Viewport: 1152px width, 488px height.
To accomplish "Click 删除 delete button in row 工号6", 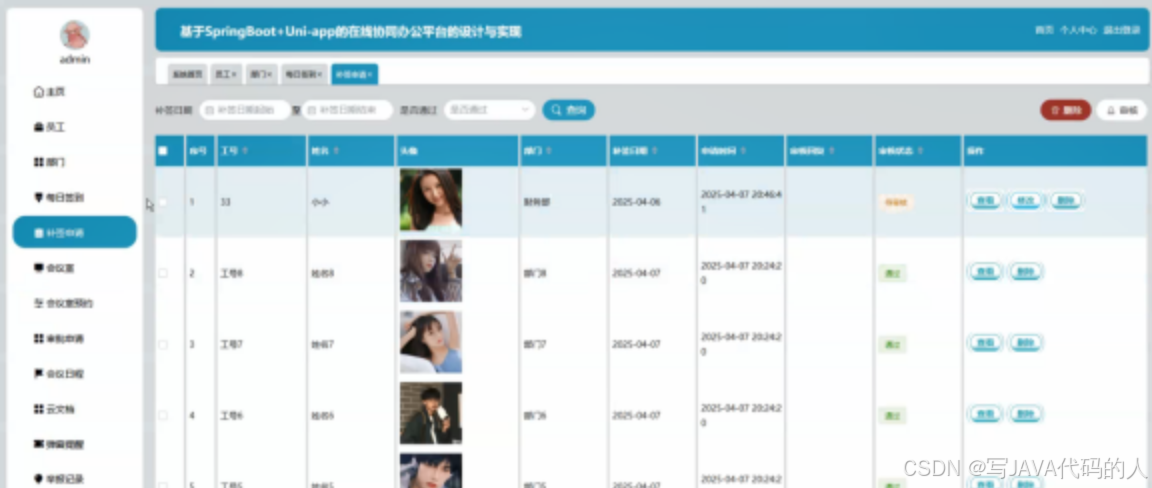I will pos(1026,415).
